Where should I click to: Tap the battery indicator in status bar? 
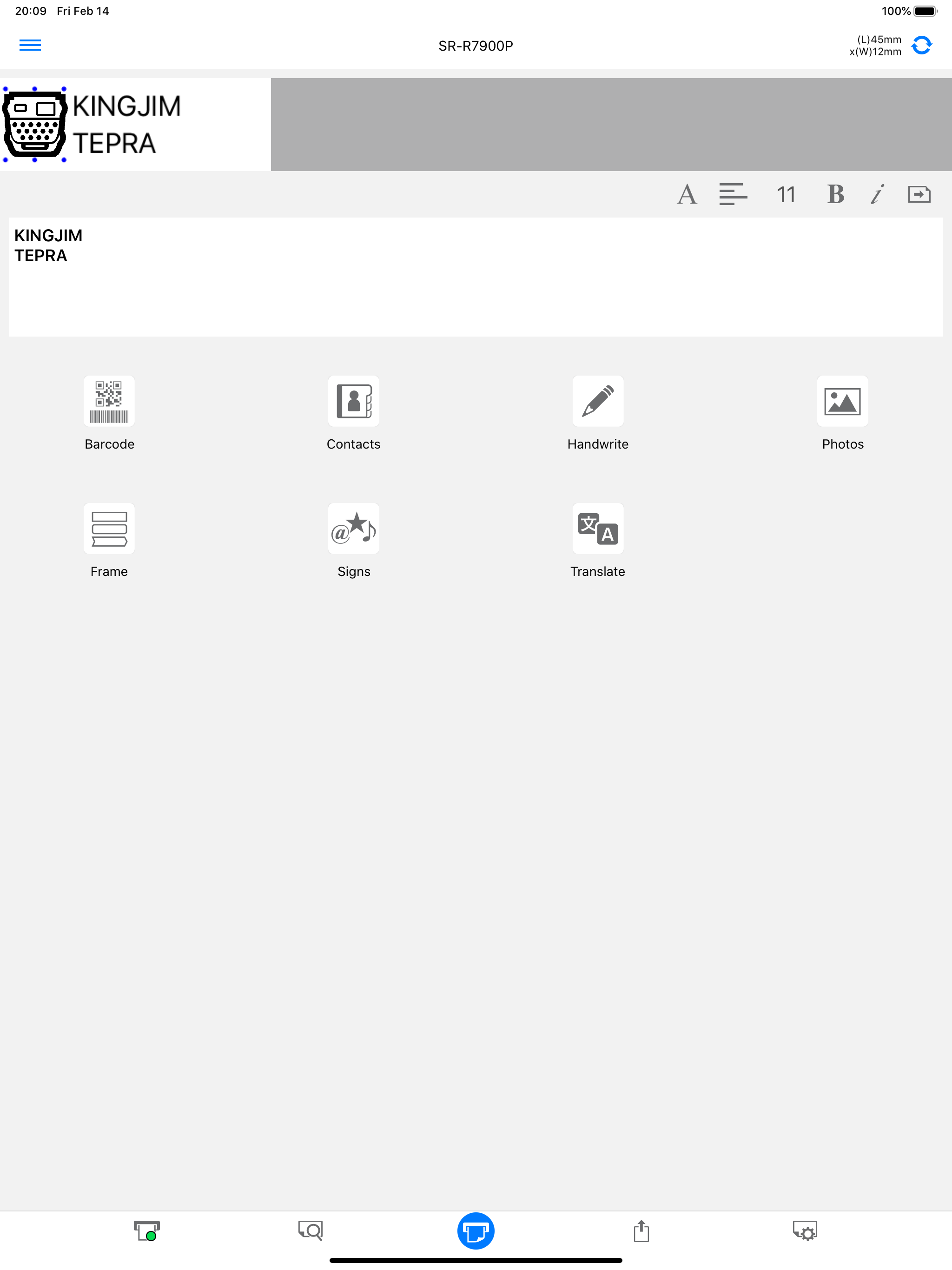click(x=925, y=11)
